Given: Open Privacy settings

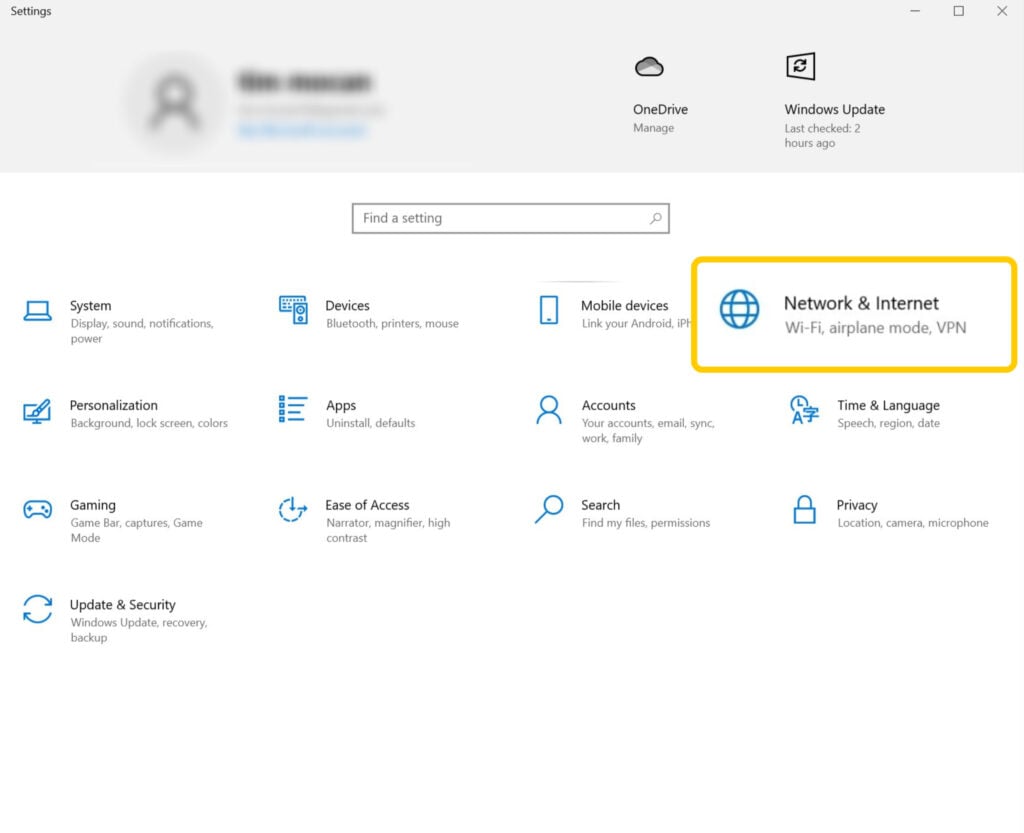Looking at the screenshot, I should (858, 512).
